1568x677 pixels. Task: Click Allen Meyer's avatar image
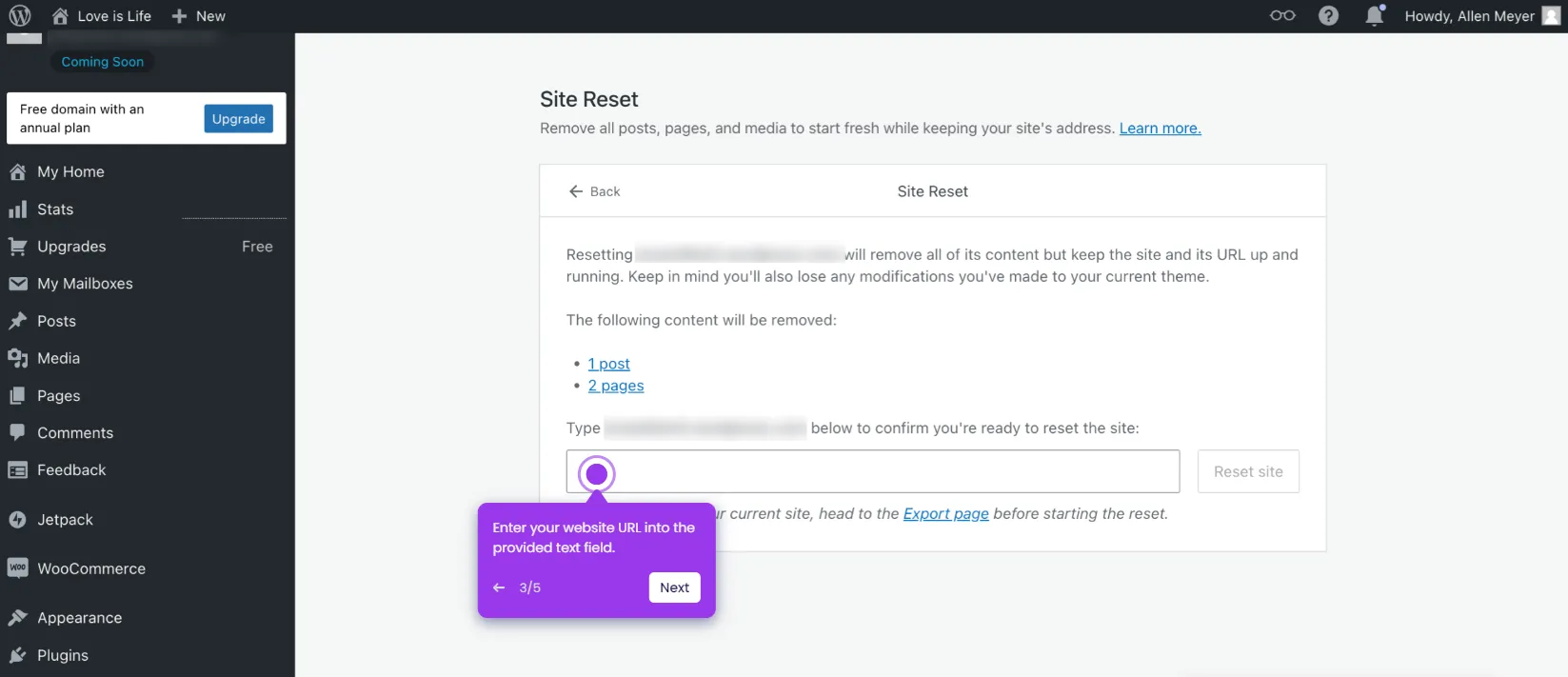coord(1551,16)
